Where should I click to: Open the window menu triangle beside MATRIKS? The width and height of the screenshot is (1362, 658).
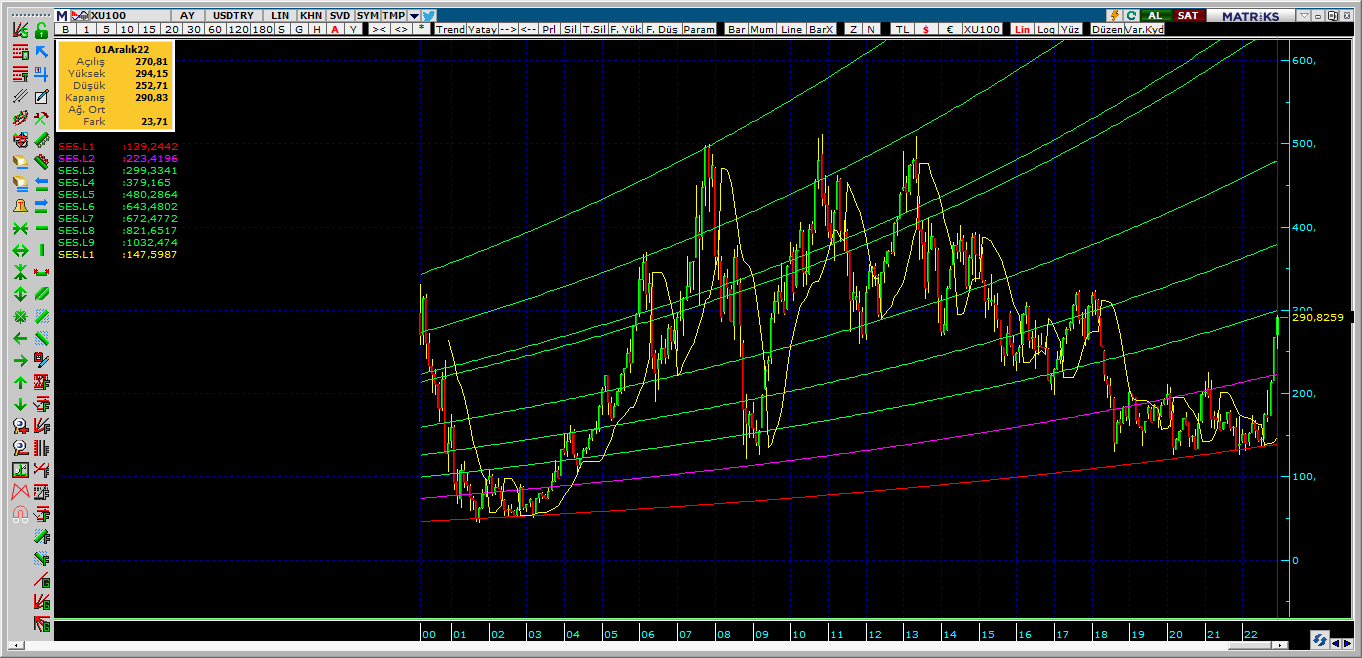pos(1302,16)
